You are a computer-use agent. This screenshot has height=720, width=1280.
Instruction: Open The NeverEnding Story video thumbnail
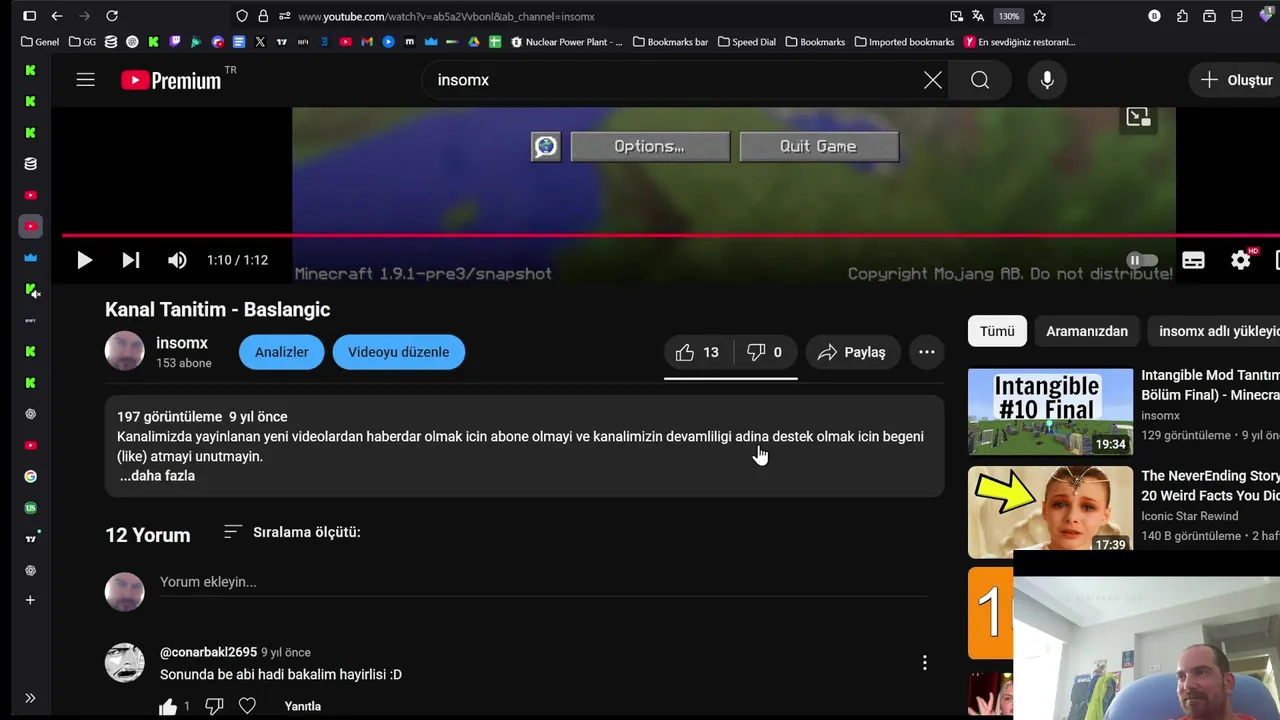click(1050, 512)
